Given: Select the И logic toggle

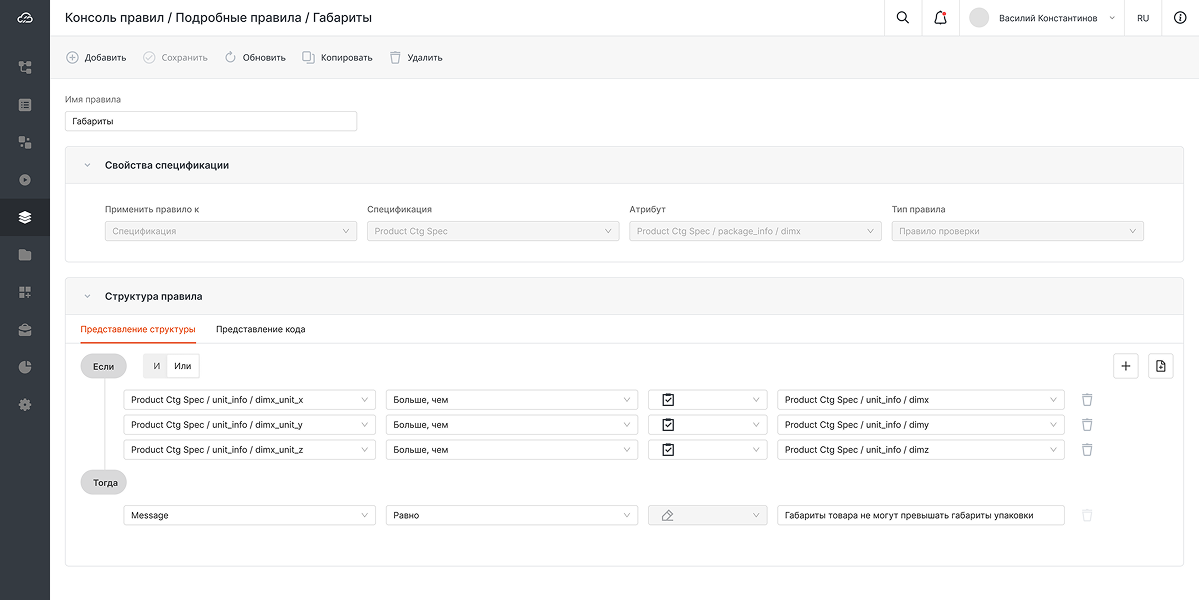Looking at the screenshot, I should click(156, 367).
